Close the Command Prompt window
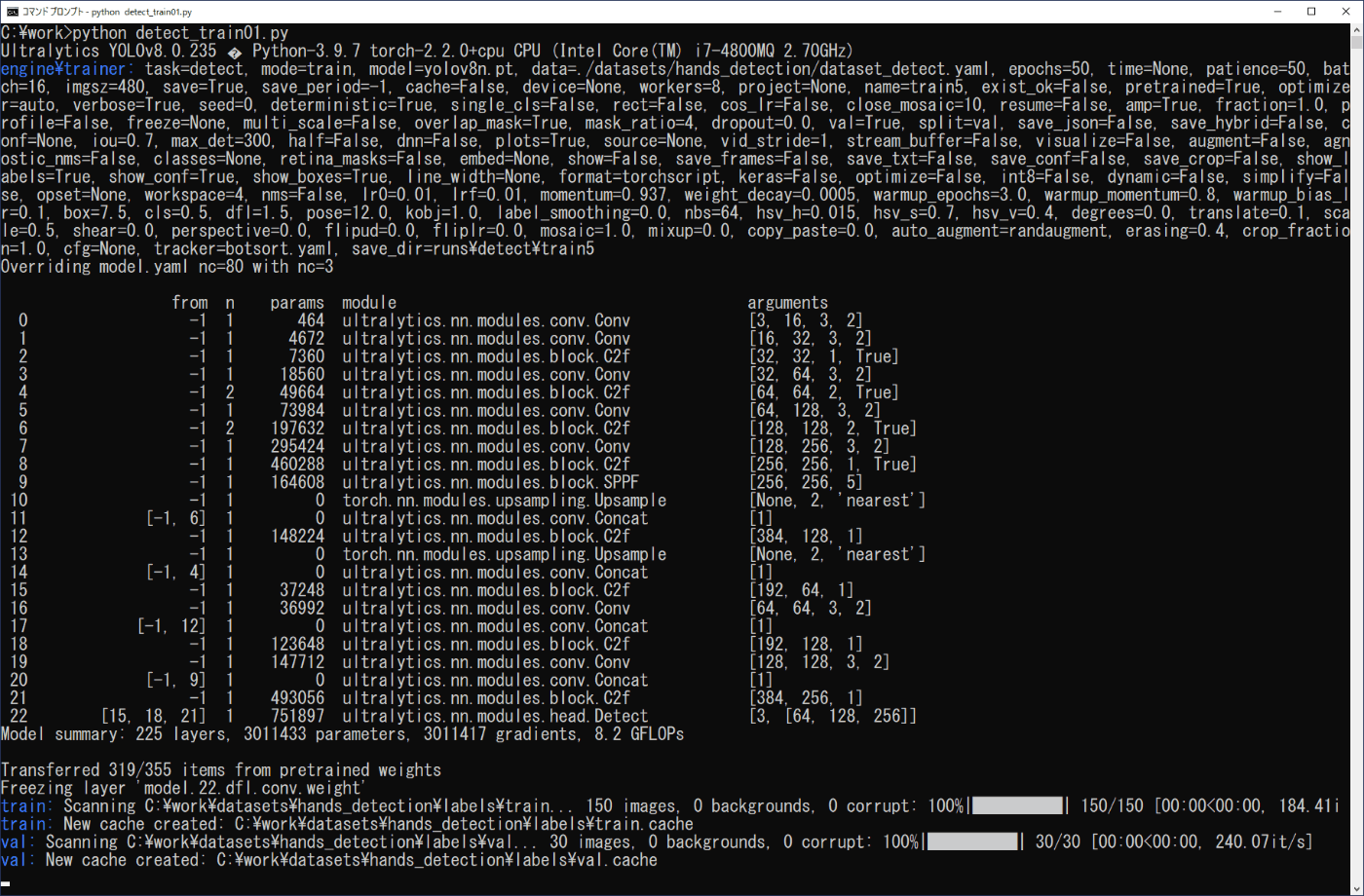Viewport: 1364px width, 896px height. click(1345, 11)
